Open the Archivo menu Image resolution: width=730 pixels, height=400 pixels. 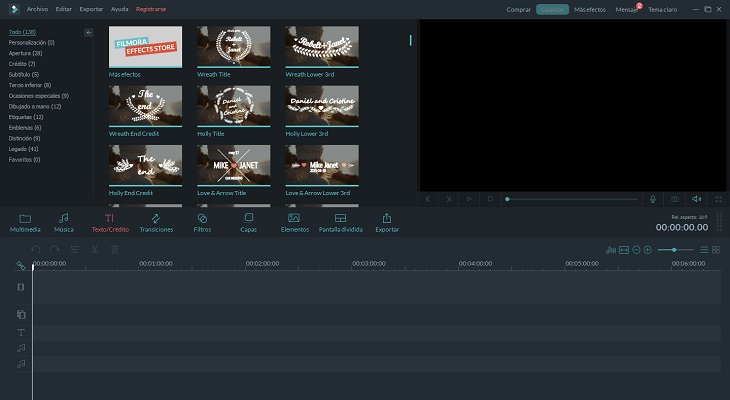coord(37,8)
